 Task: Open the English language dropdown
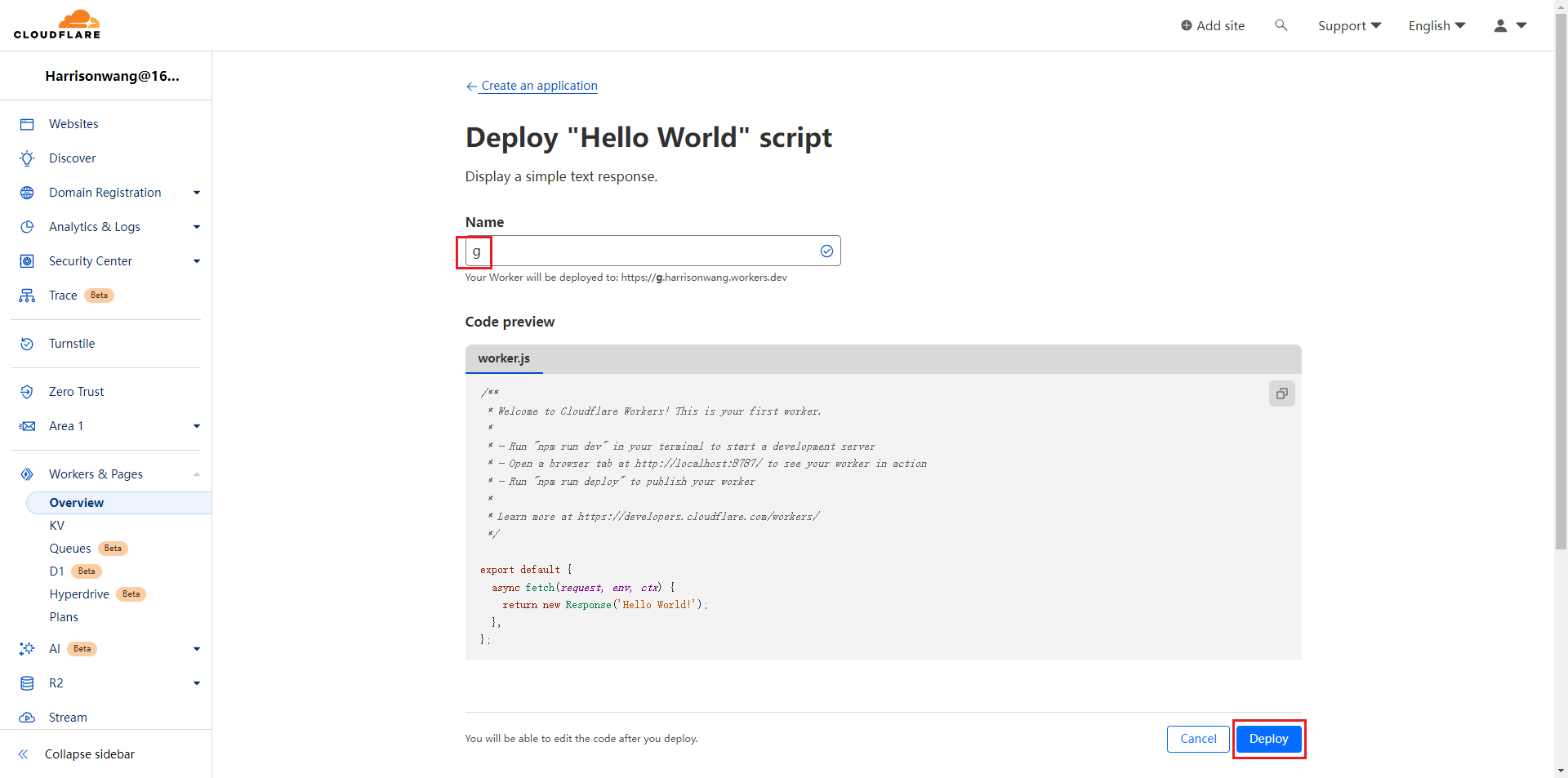(1435, 25)
